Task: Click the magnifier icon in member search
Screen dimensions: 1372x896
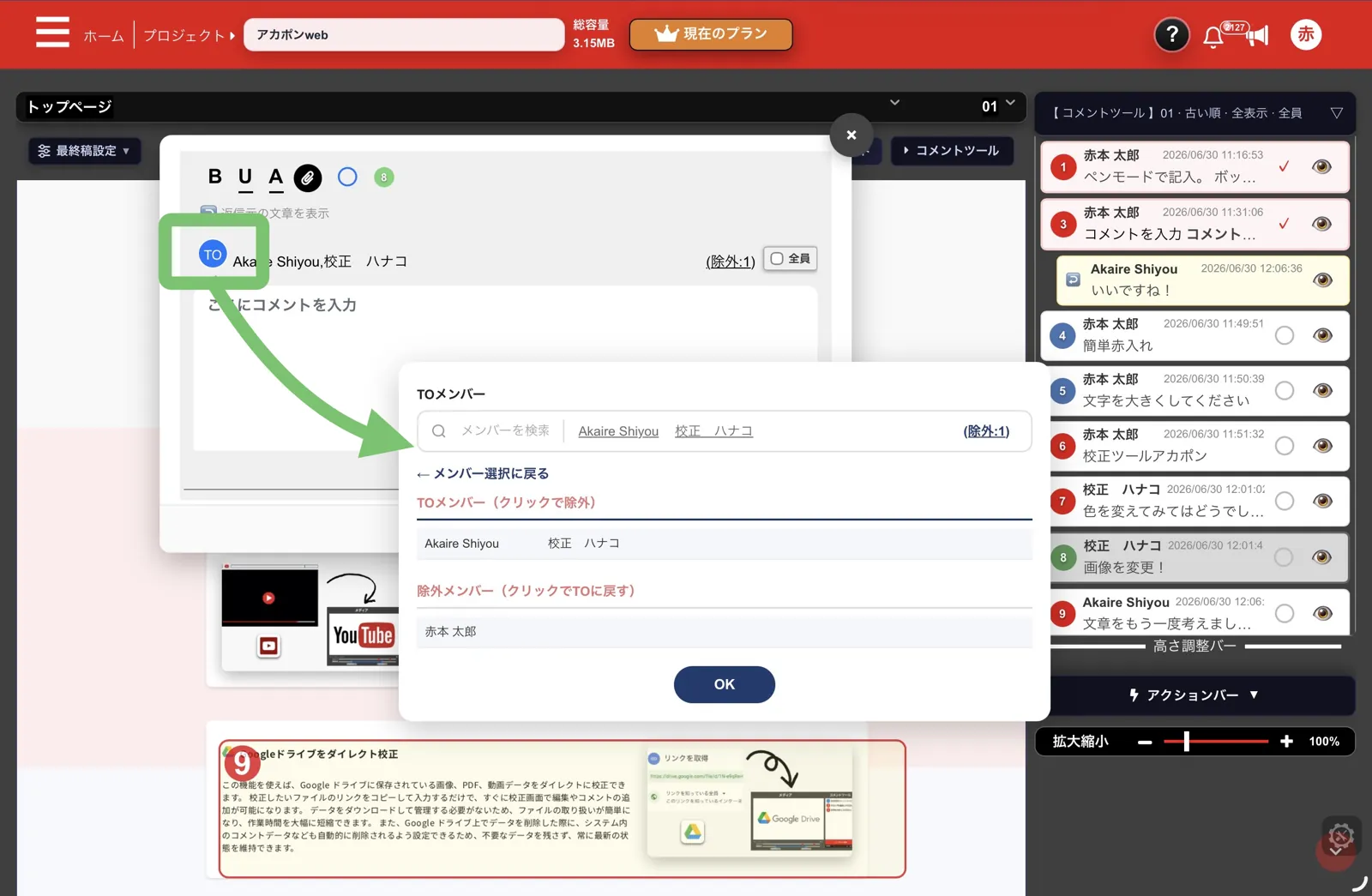Action: 438,431
